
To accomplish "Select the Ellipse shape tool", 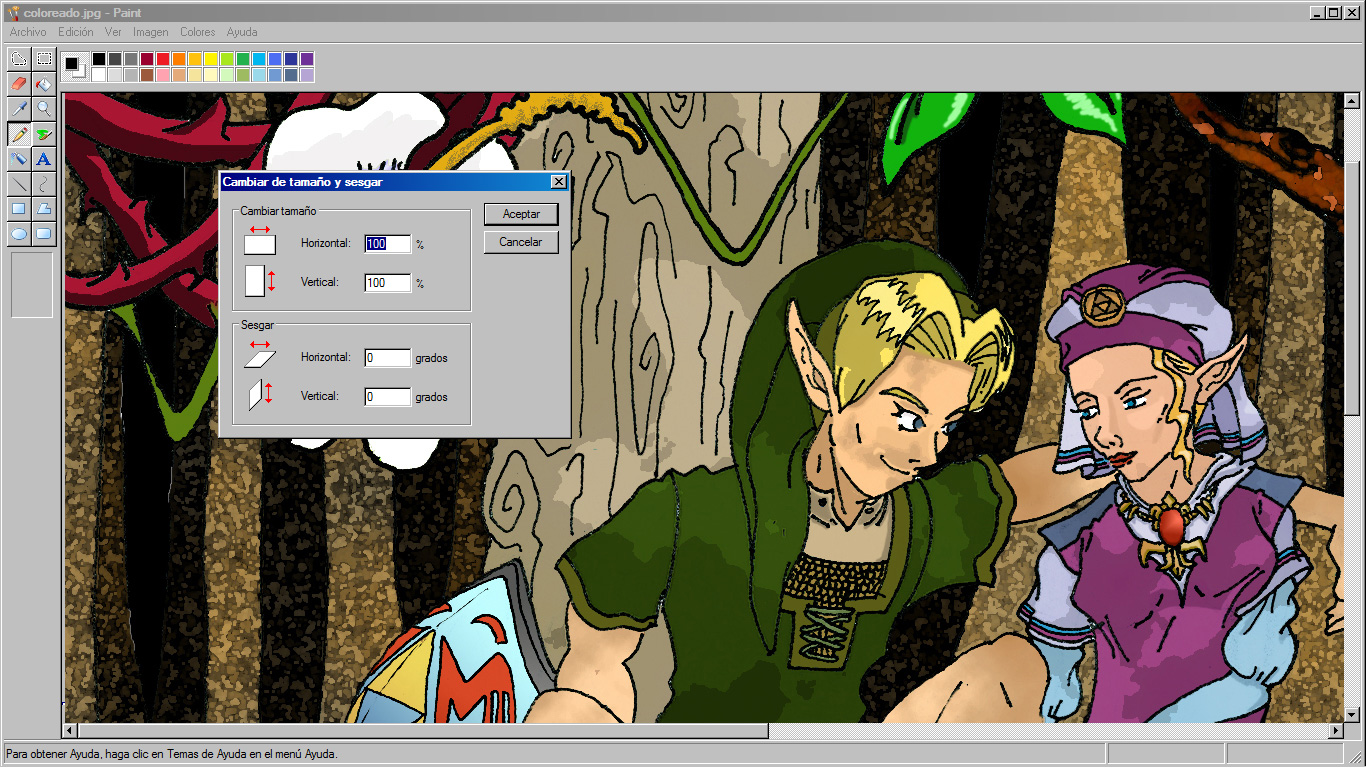I will point(19,234).
